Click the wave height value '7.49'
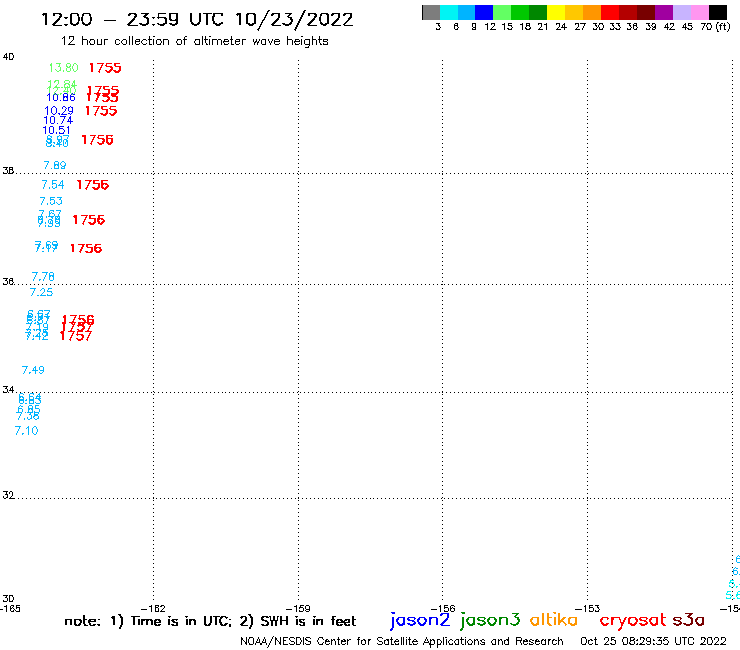This screenshot has width=740, height=650. (33, 370)
